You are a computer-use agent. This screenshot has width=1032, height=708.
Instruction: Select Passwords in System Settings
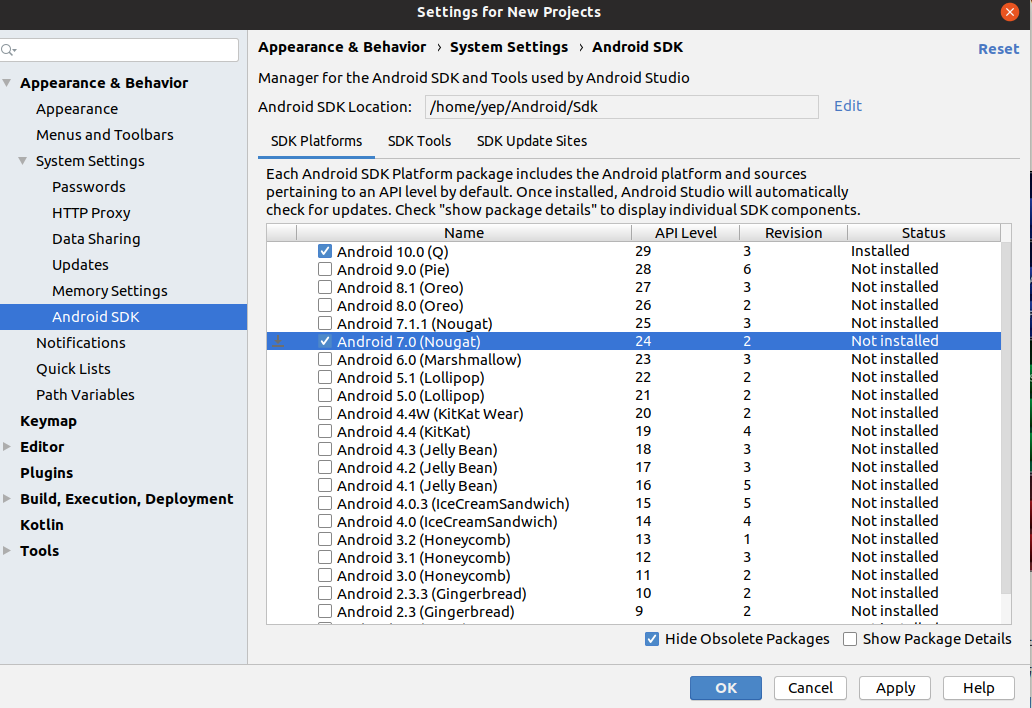click(x=89, y=187)
